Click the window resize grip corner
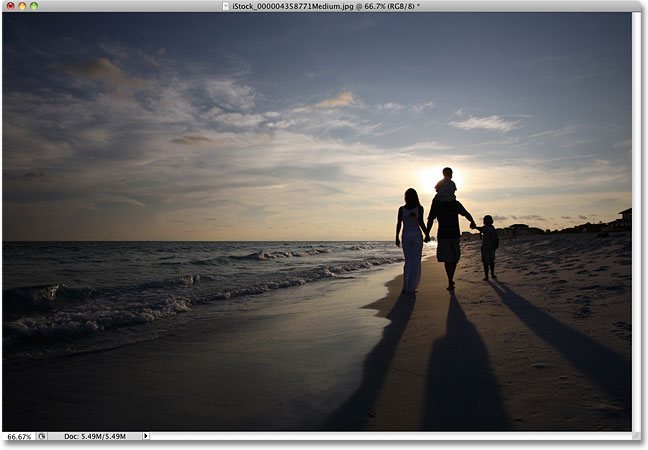648x450 pixels. pyautogui.click(x=636, y=436)
